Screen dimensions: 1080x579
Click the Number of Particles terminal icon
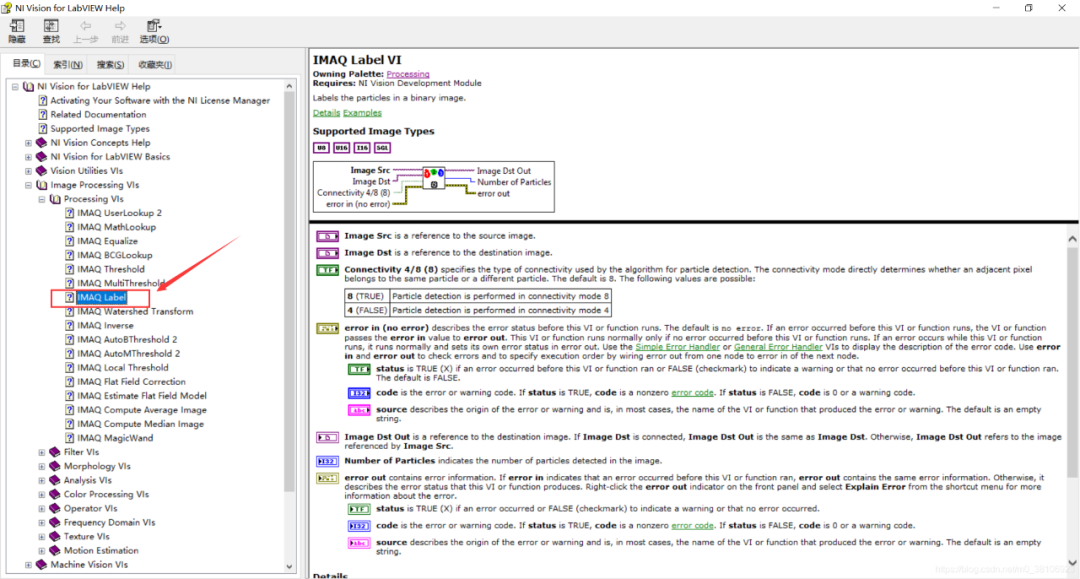[327, 461]
